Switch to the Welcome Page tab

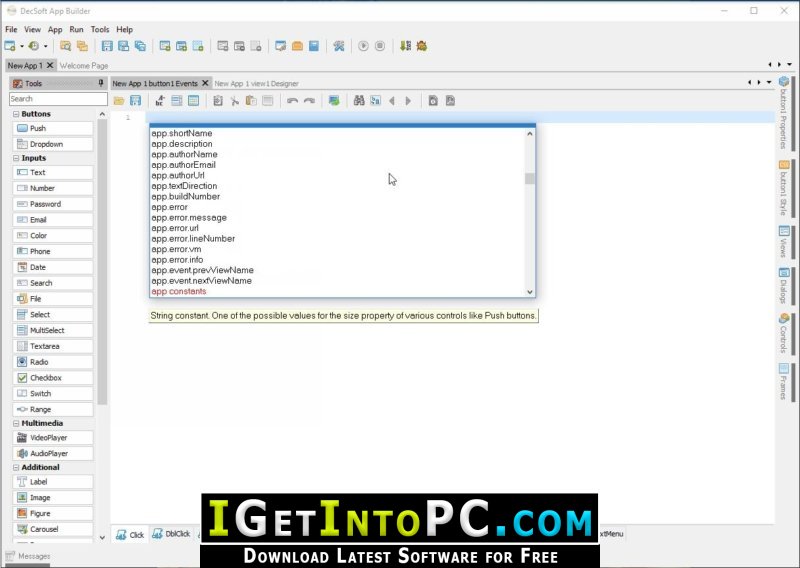tap(84, 65)
